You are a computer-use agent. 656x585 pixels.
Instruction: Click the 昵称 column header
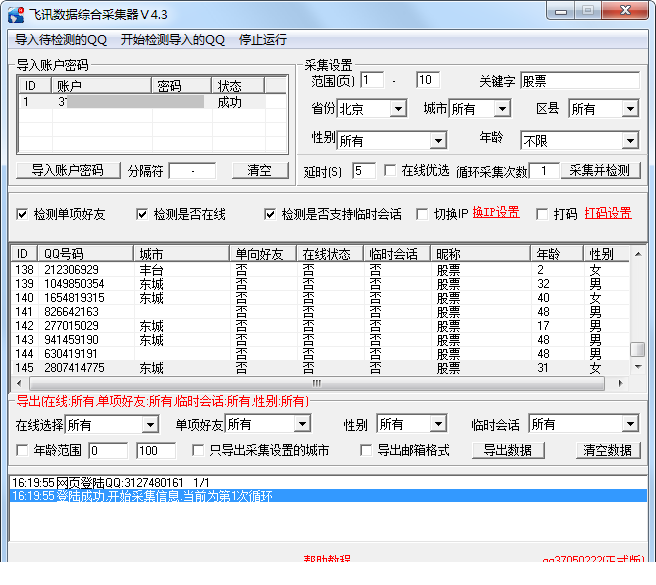point(480,254)
